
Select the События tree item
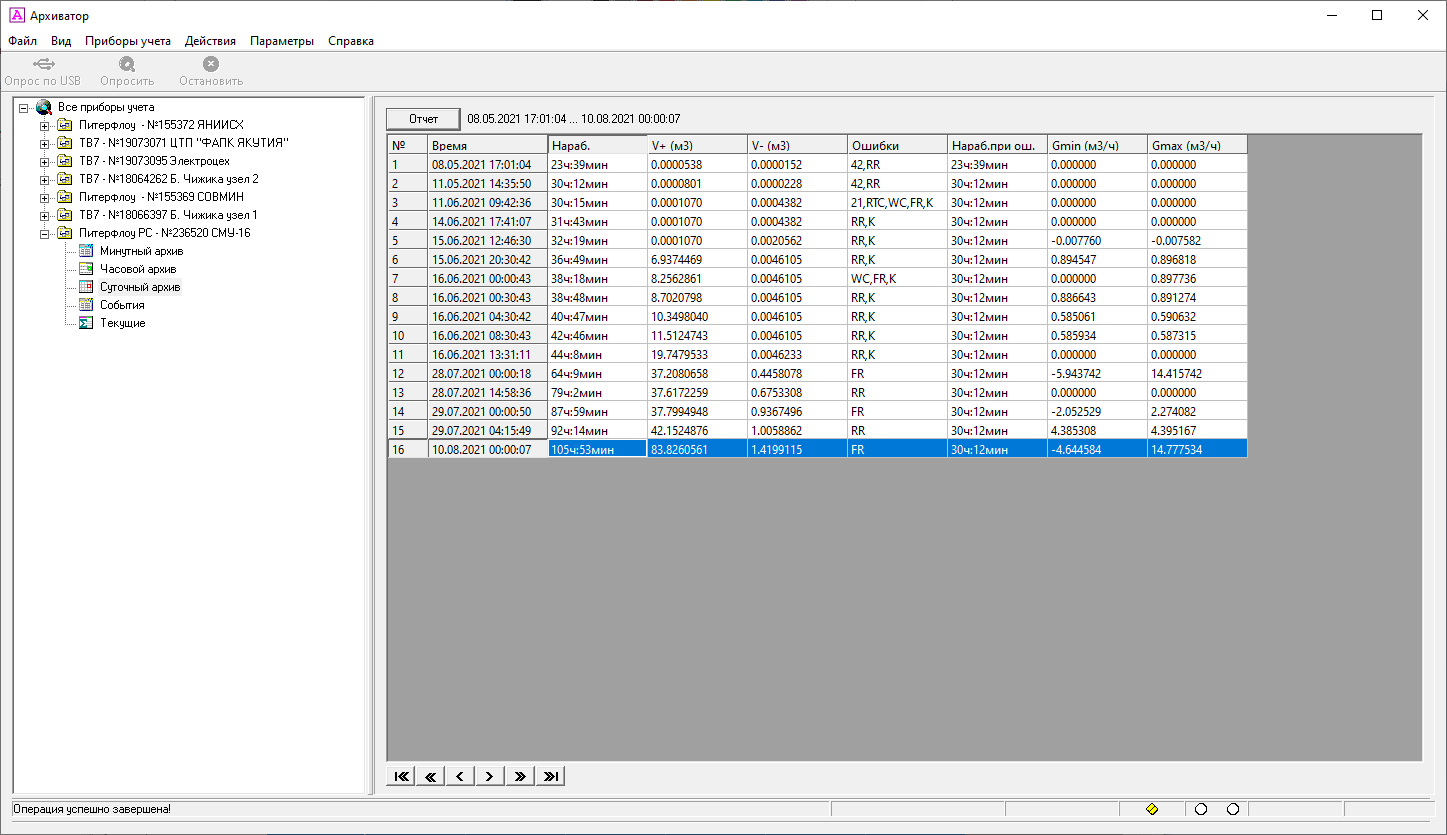coord(122,305)
